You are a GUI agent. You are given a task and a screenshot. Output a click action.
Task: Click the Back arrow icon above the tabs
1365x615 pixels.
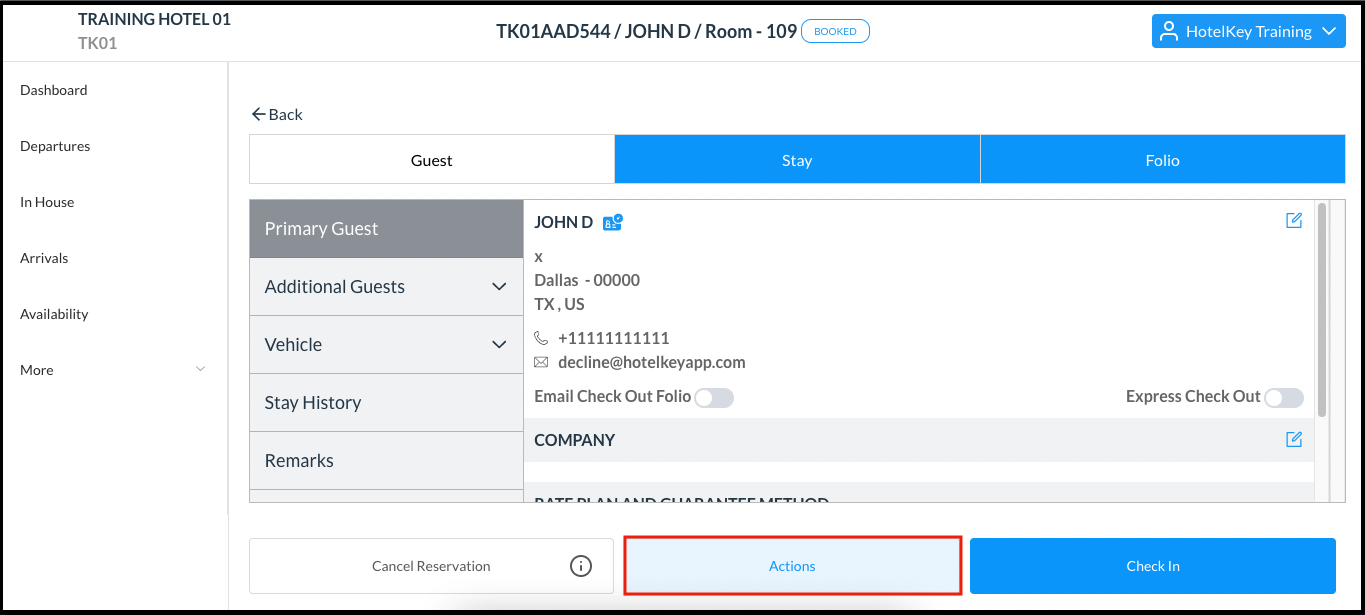(258, 113)
